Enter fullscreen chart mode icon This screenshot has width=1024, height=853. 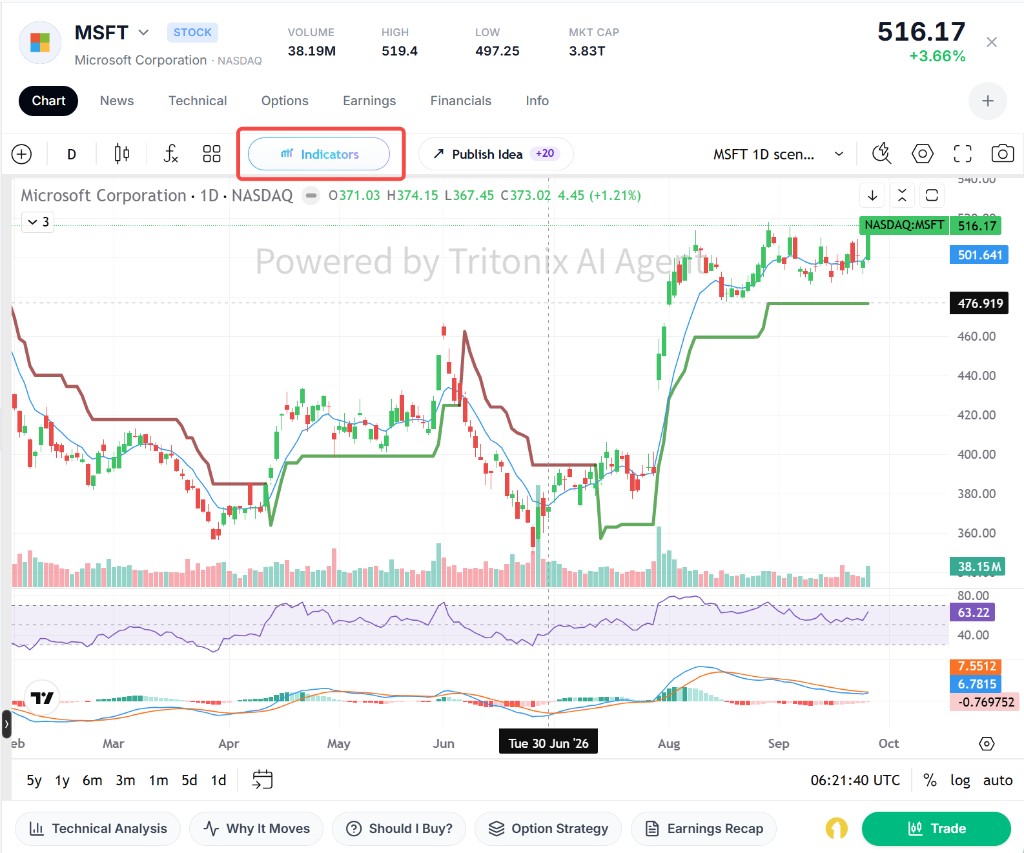point(963,153)
